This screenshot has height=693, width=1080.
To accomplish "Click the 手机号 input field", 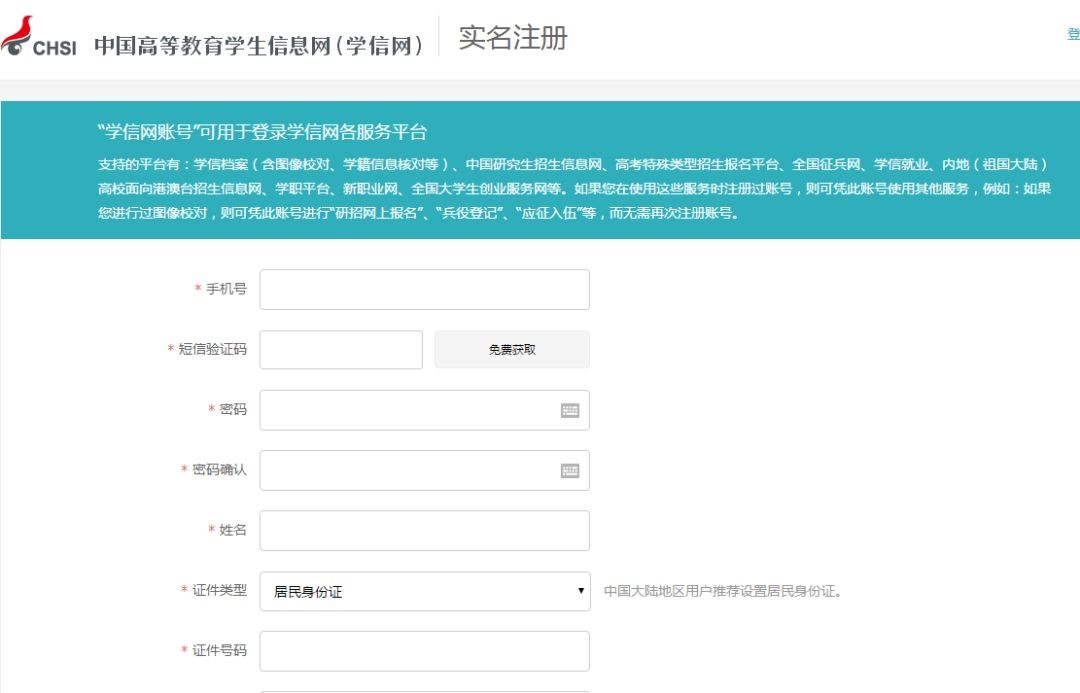I will (x=424, y=289).
